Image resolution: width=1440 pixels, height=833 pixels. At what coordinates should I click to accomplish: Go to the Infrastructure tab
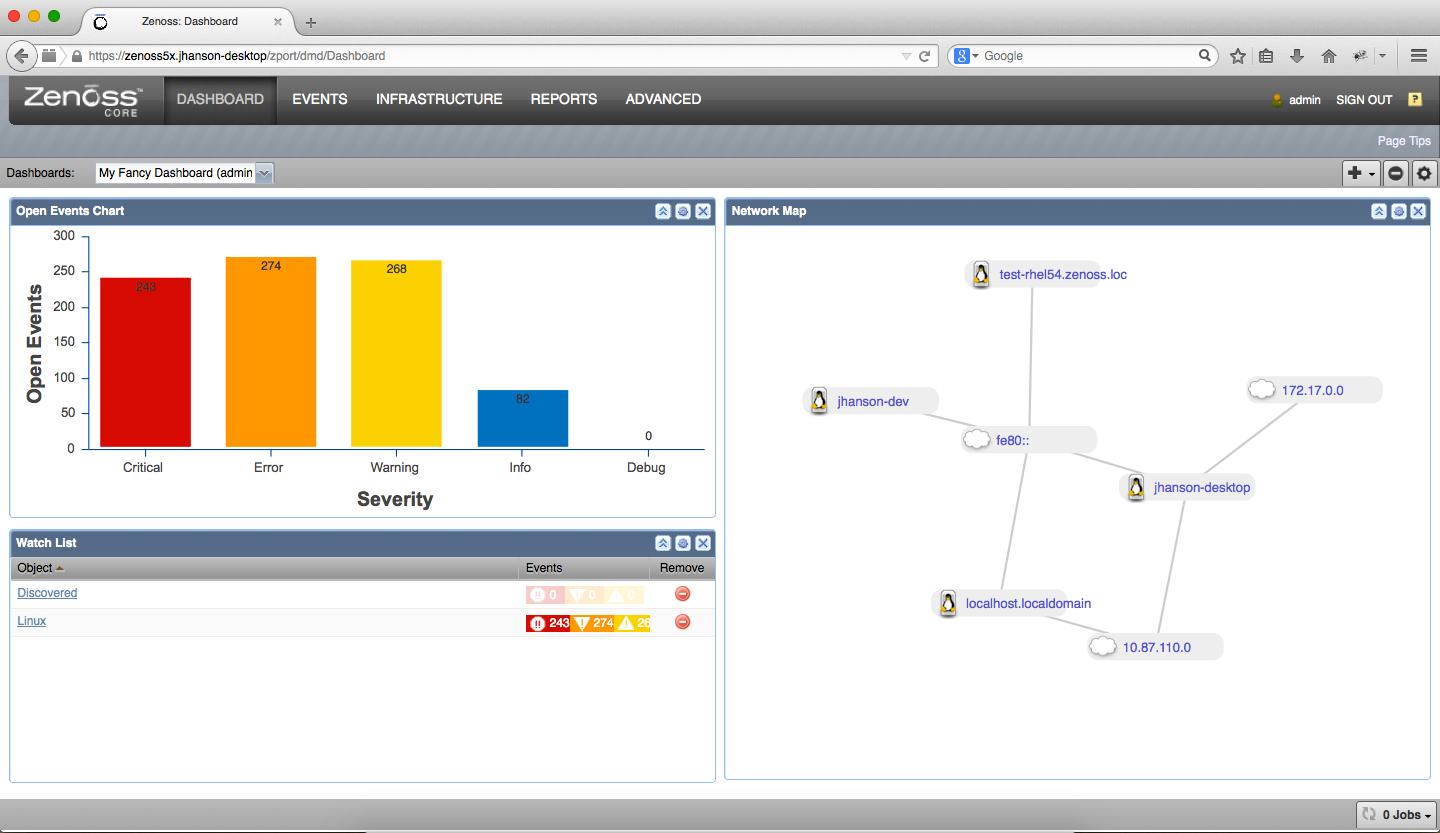tap(439, 99)
